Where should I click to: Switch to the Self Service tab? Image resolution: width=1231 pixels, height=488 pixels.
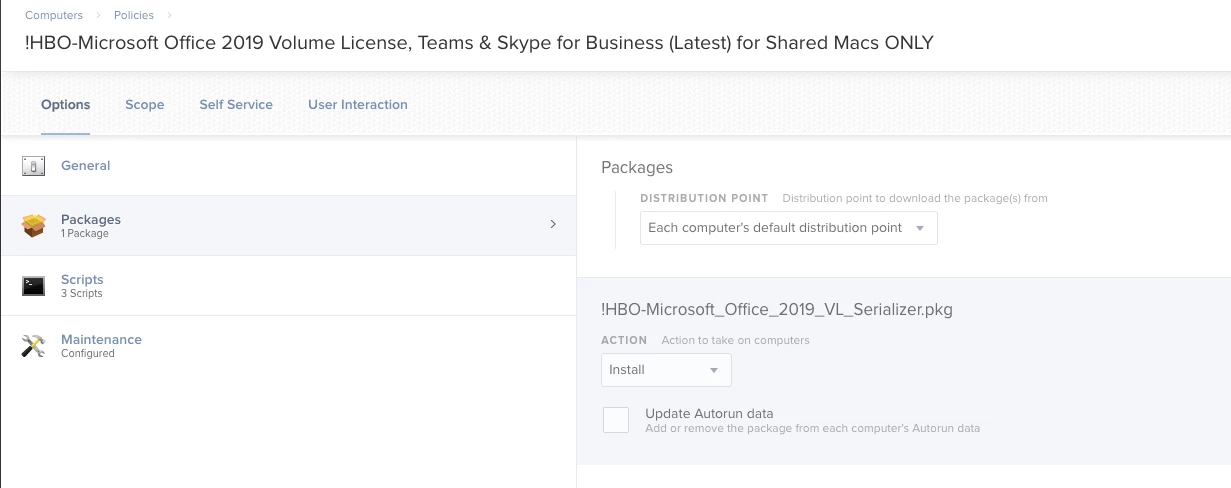pos(236,104)
